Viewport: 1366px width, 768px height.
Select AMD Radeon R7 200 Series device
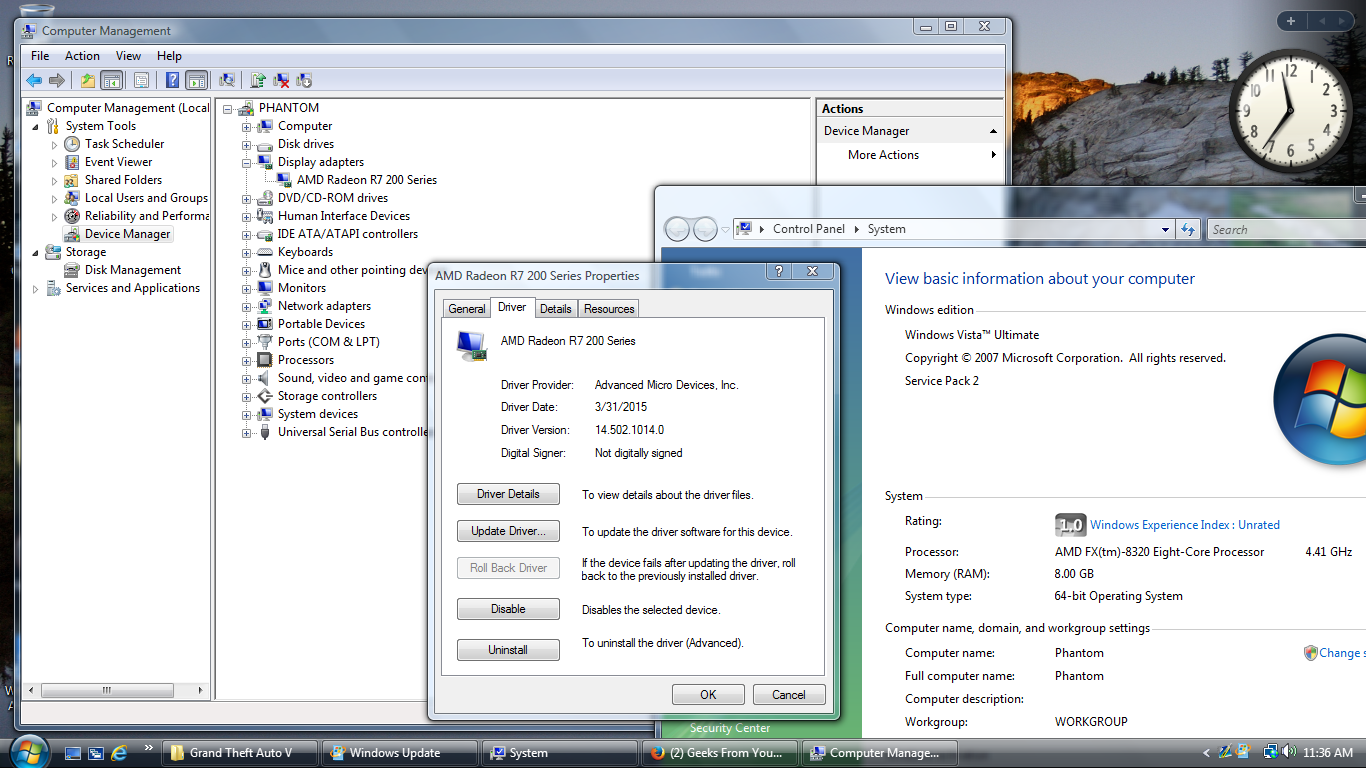(366, 180)
